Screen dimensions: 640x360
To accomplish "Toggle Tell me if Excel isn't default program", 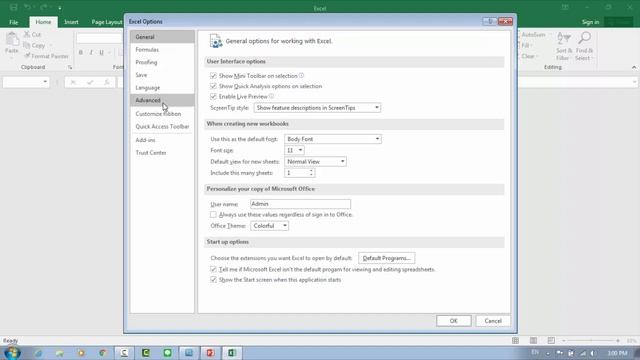I will click(213, 269).
